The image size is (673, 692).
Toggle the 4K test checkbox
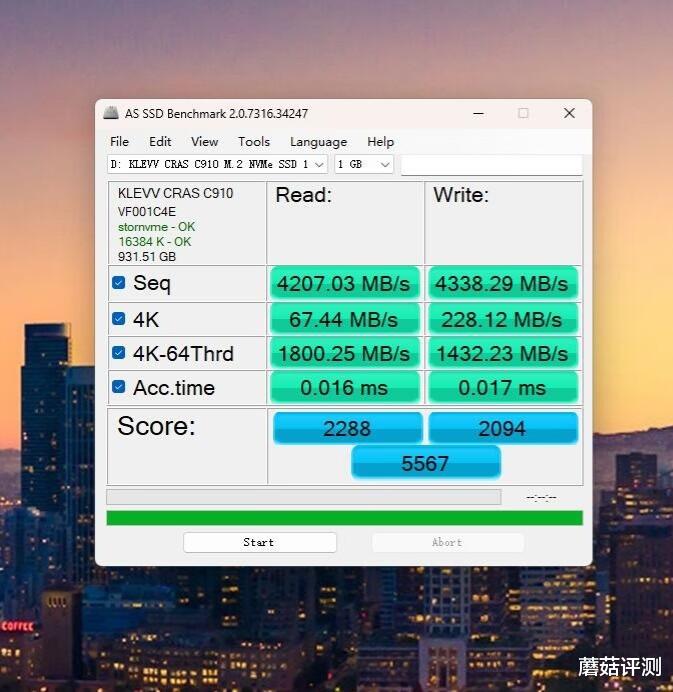tap(118, 318)
